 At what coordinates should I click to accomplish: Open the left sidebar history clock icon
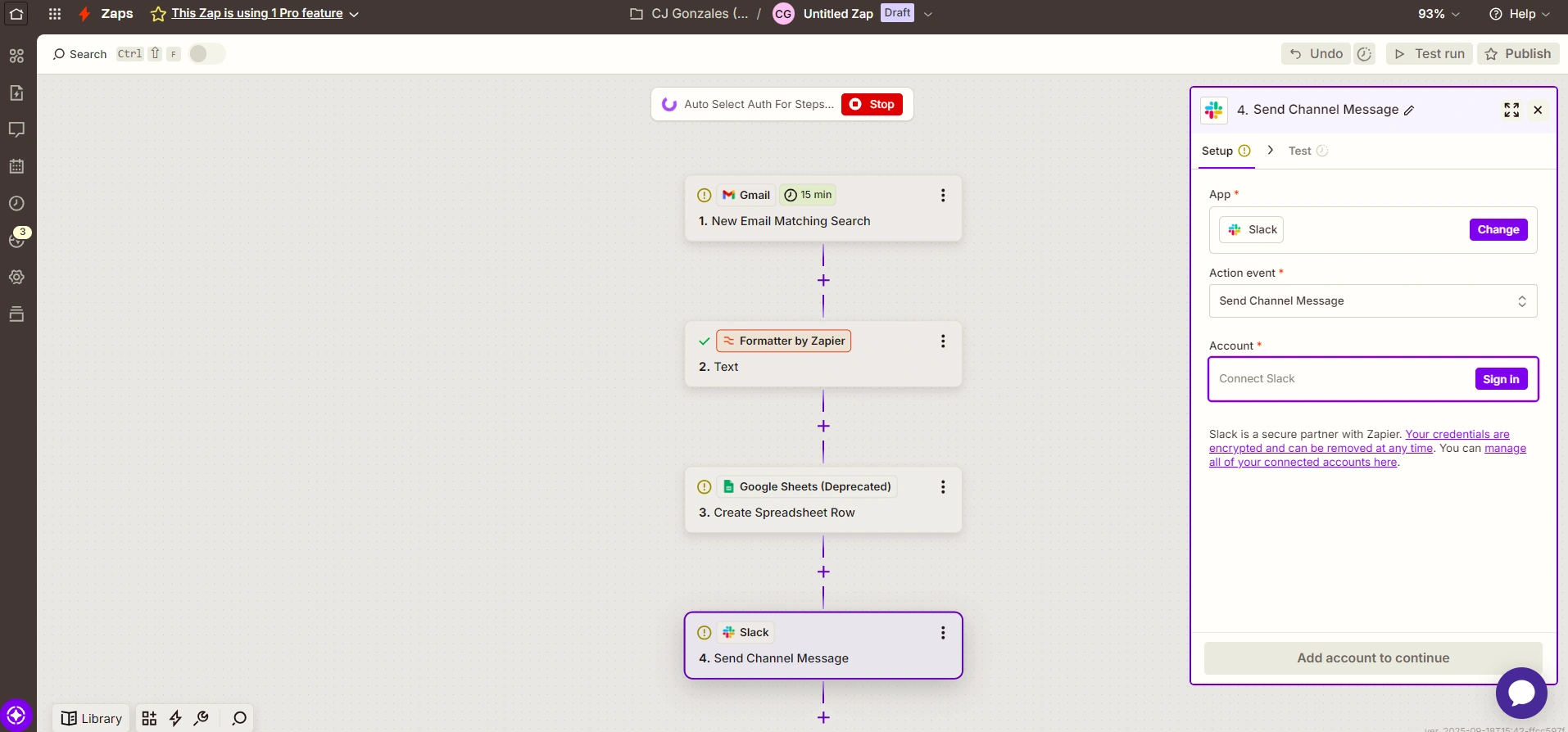click(16, 203)
